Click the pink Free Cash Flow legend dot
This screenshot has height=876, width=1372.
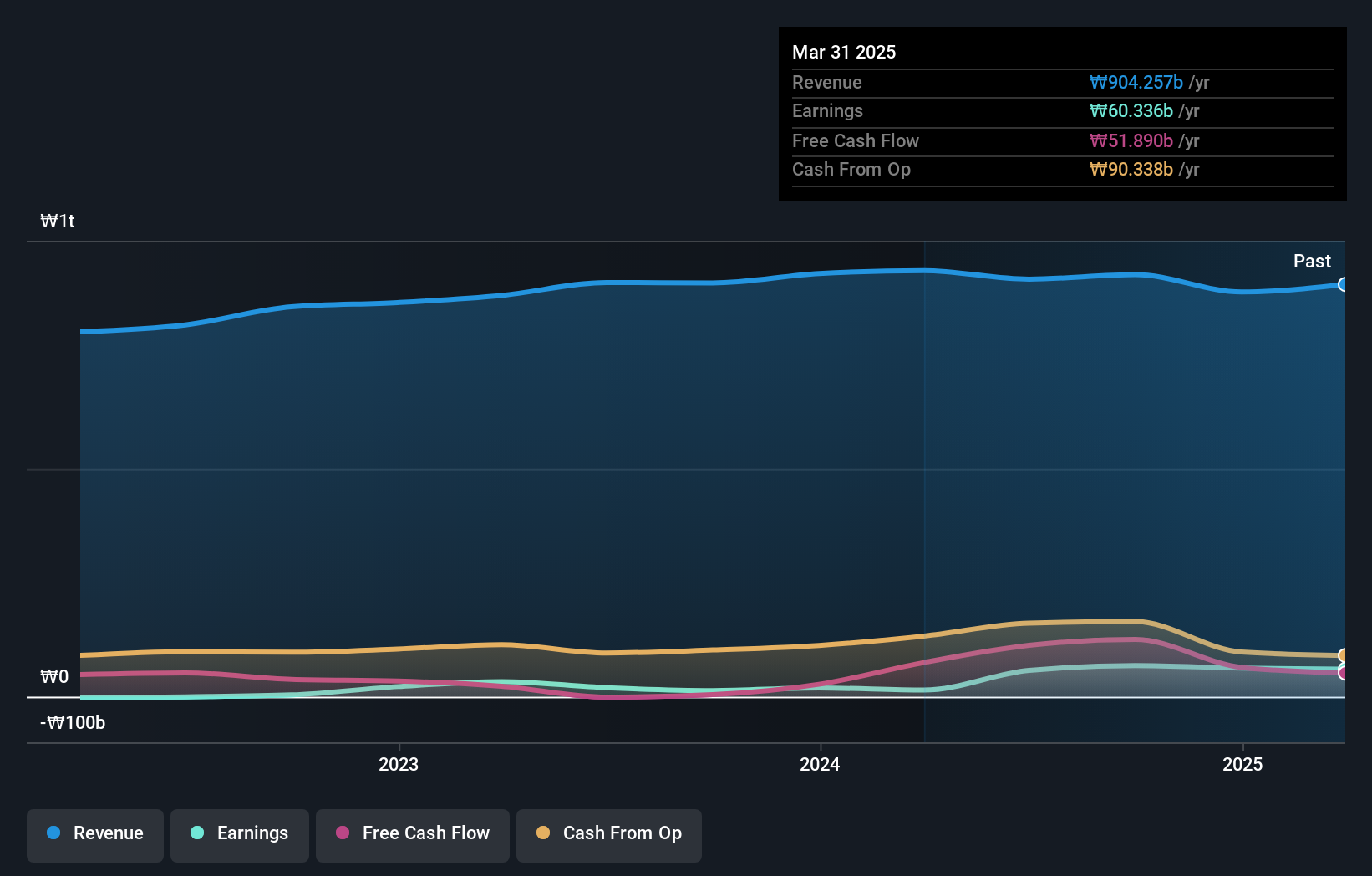(341, 833)
